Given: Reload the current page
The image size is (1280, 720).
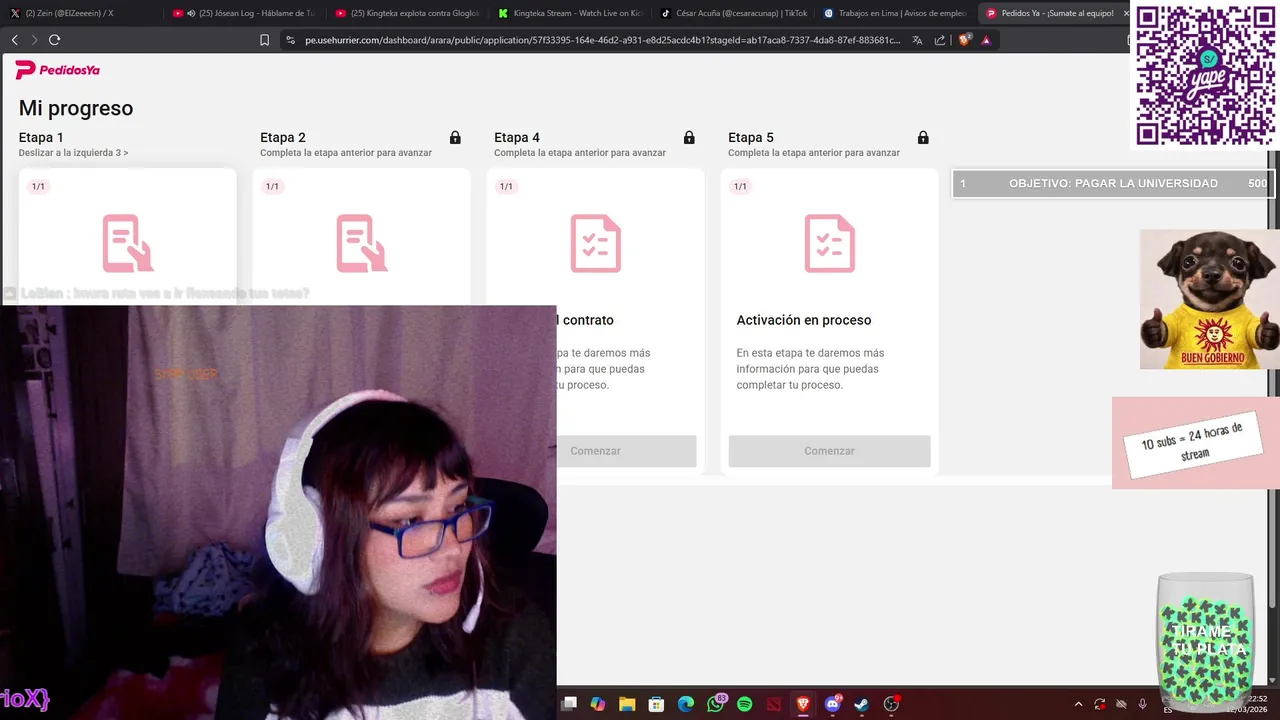Looking at the screenshot, I should tap(54, 40).
